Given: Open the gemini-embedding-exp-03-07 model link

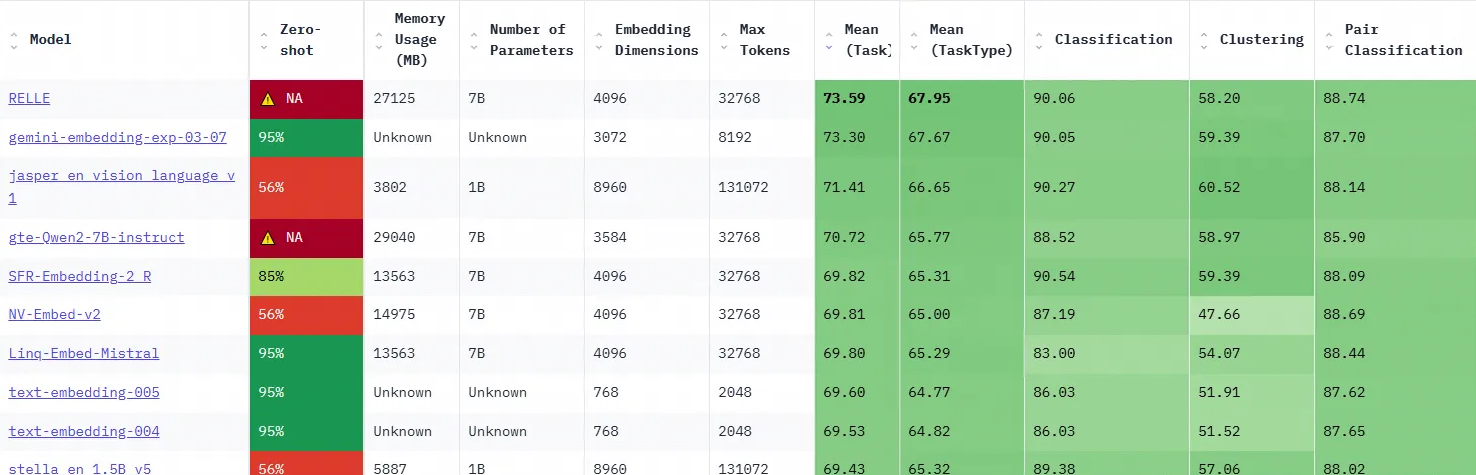Looking at the screenshot, I should tap(117, 138).
